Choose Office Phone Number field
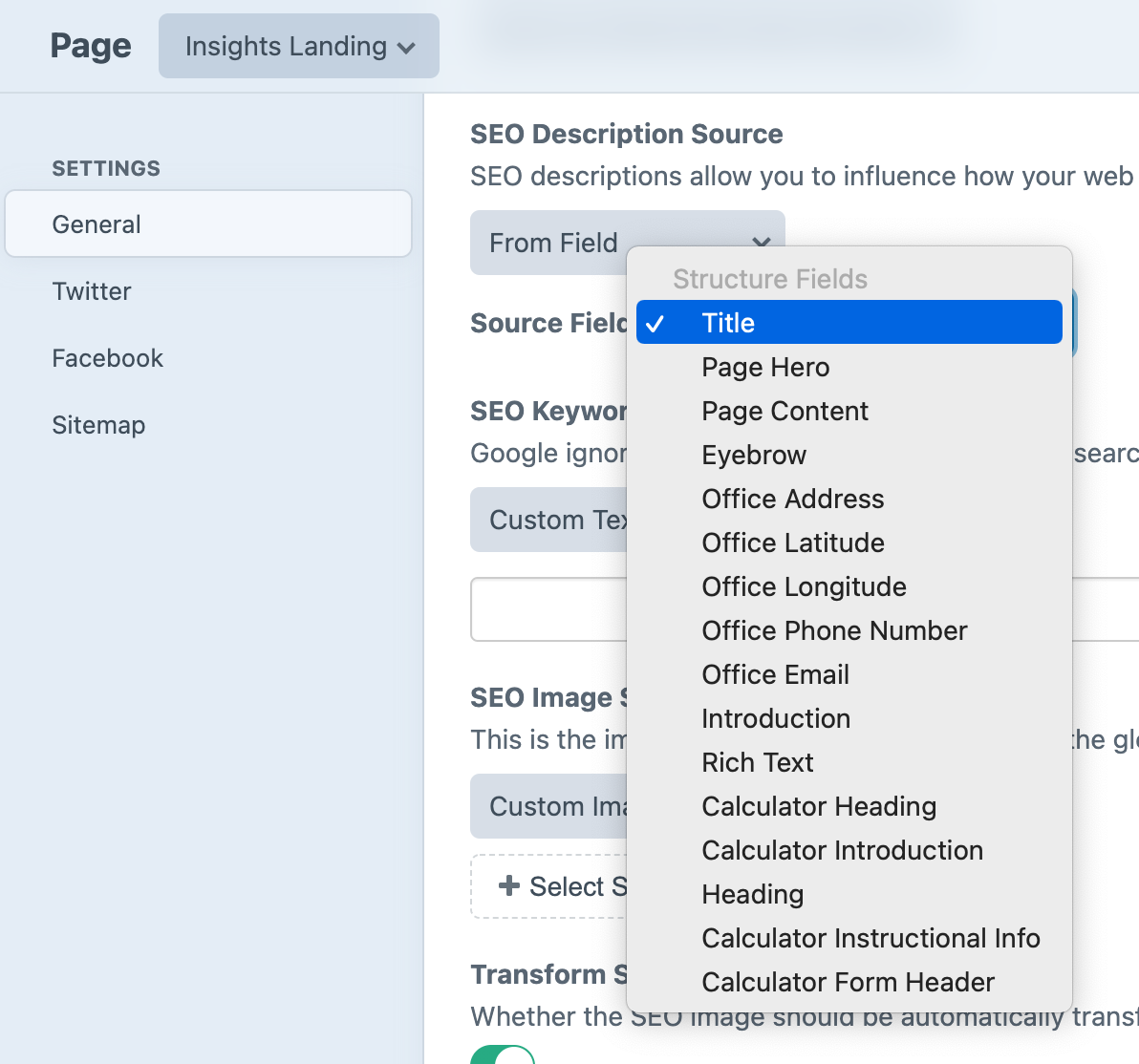Viewport: 1139px width, 1064px height. click(x=834, y=630)
